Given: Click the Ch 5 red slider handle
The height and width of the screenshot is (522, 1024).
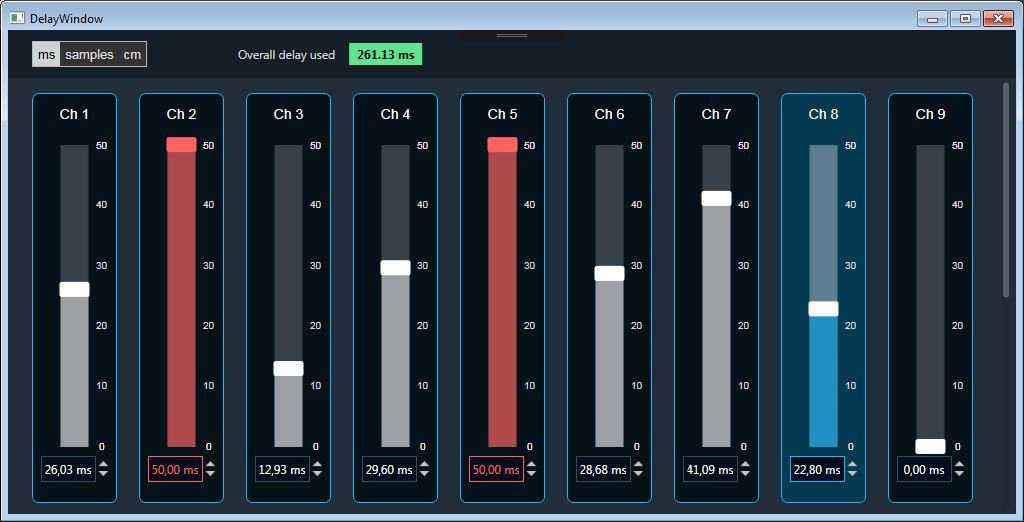Looking at the screenshot, I should [x=502, y=144].
